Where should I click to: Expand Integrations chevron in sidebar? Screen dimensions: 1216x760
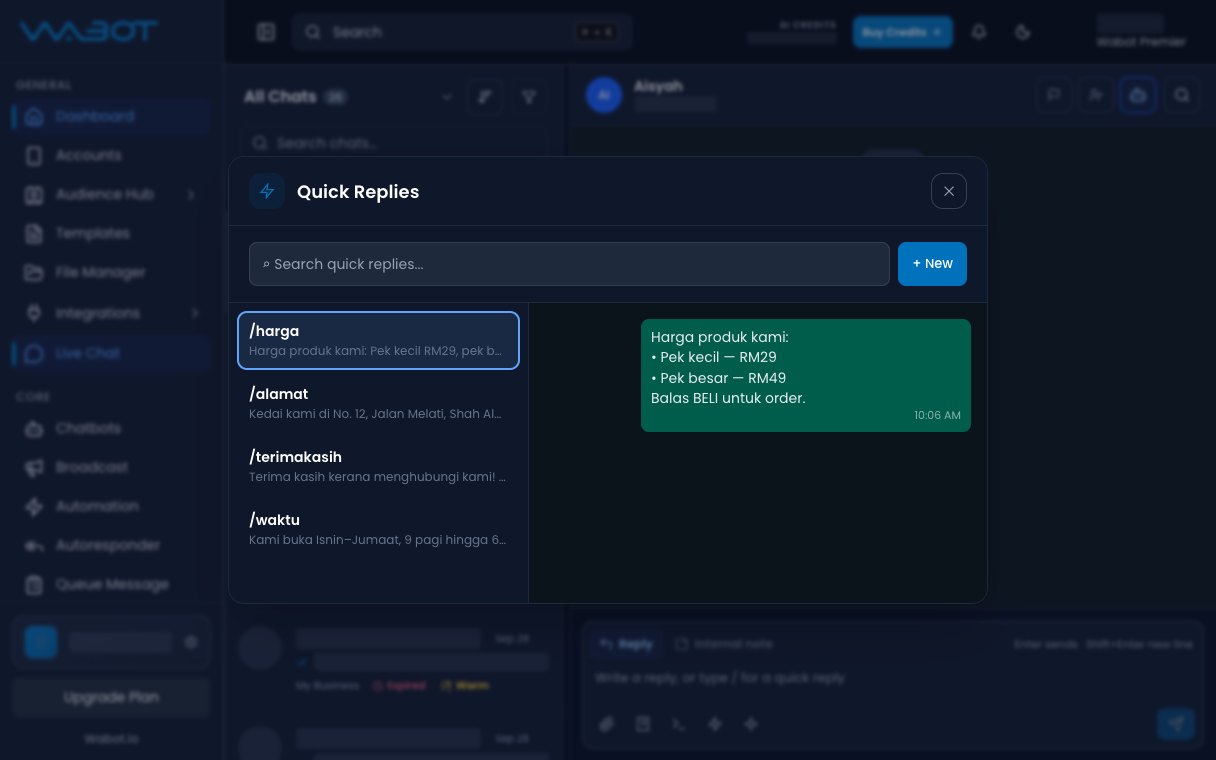194,313
